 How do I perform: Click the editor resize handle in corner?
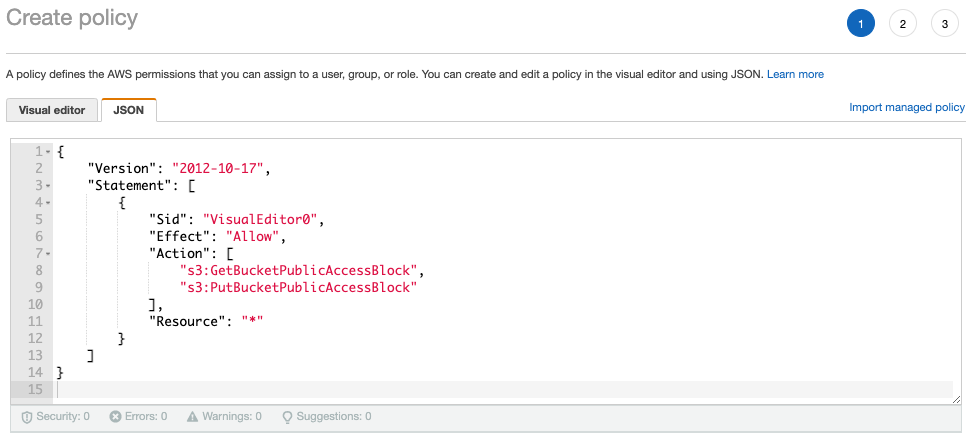point(956,398)
